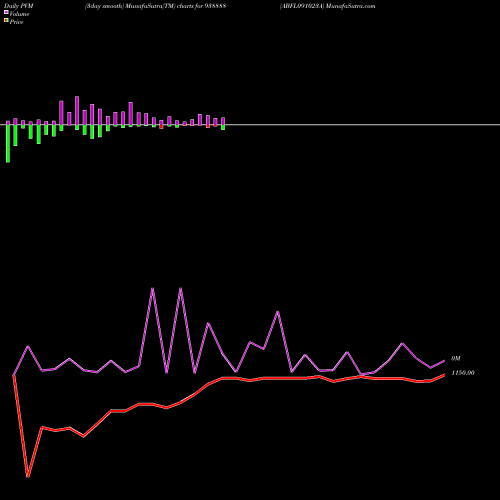
Task: Select the 'Price' legend label
Action: tap(16, 22)
